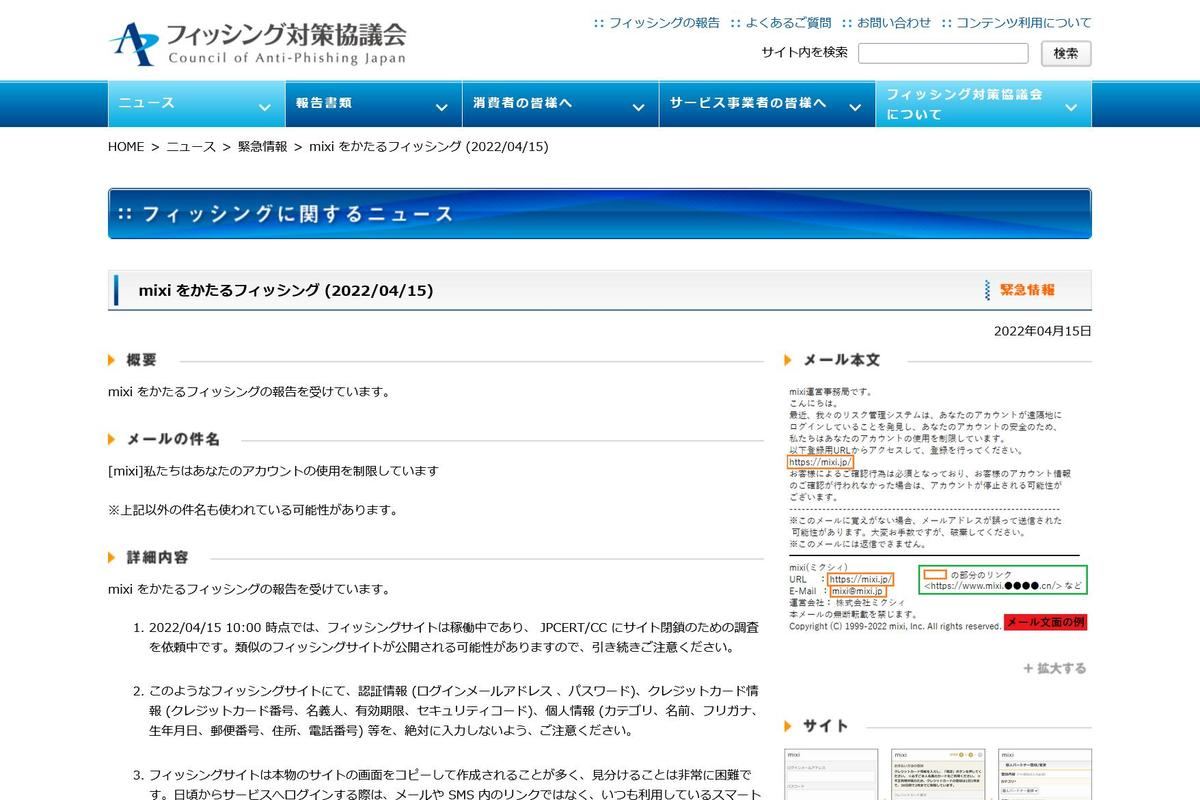Focus the サイト内を検索 search field

coord(943,53)
